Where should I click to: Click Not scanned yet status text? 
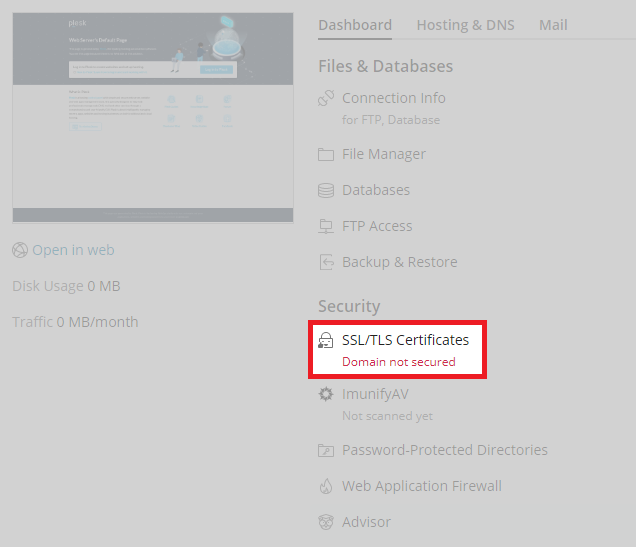pos(387,416)
